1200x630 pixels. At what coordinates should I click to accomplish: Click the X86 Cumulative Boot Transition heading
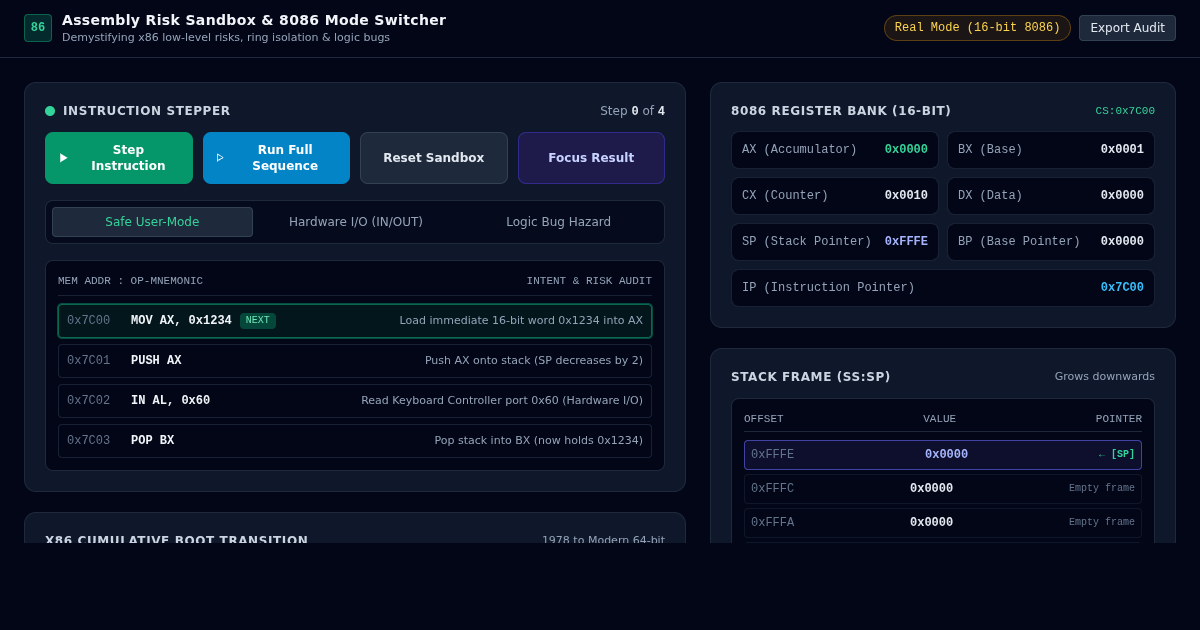[x=177, y=540]
